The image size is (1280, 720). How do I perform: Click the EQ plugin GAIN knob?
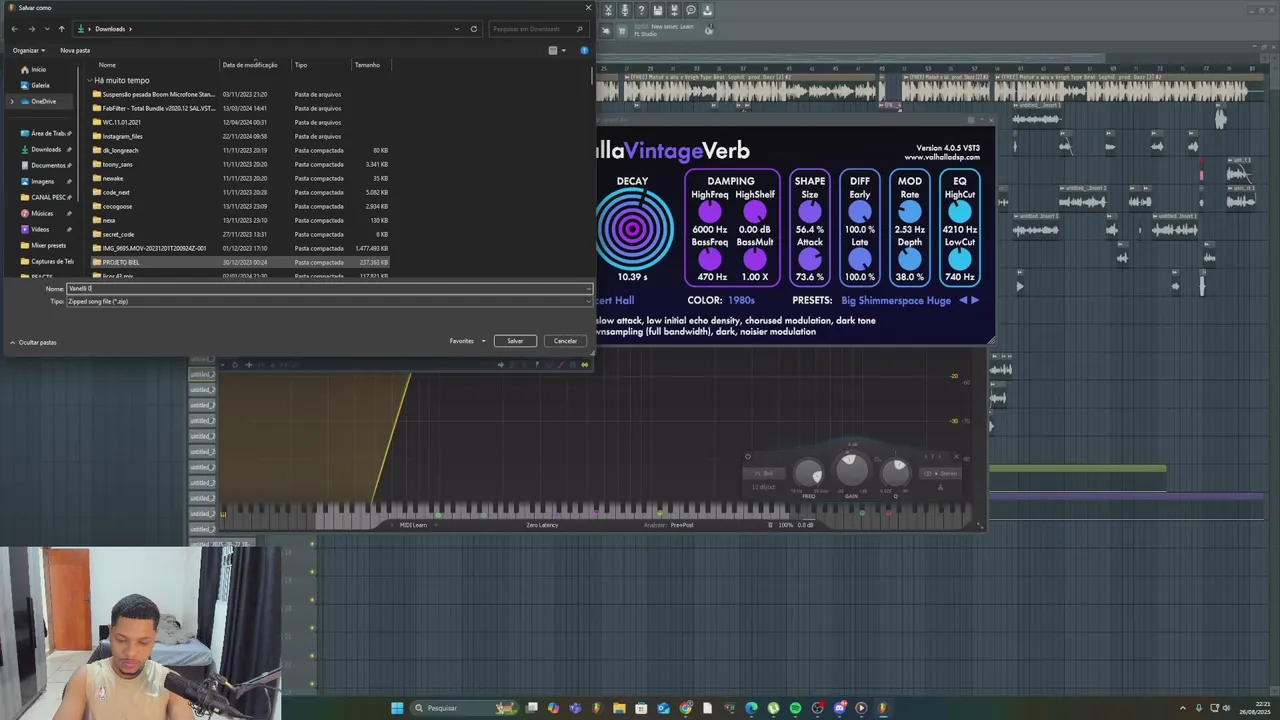tap(852, 468)
